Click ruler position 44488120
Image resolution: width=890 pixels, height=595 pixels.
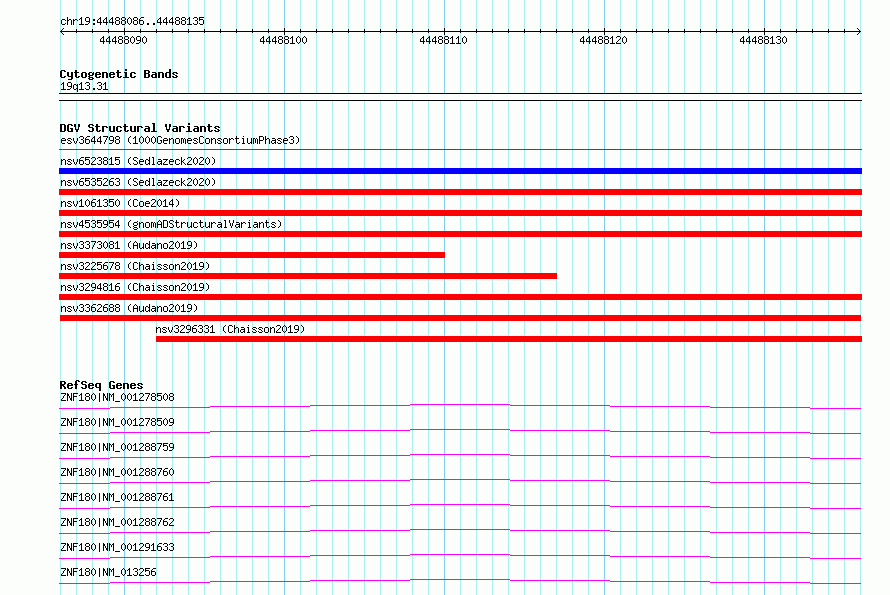[603, 40]
